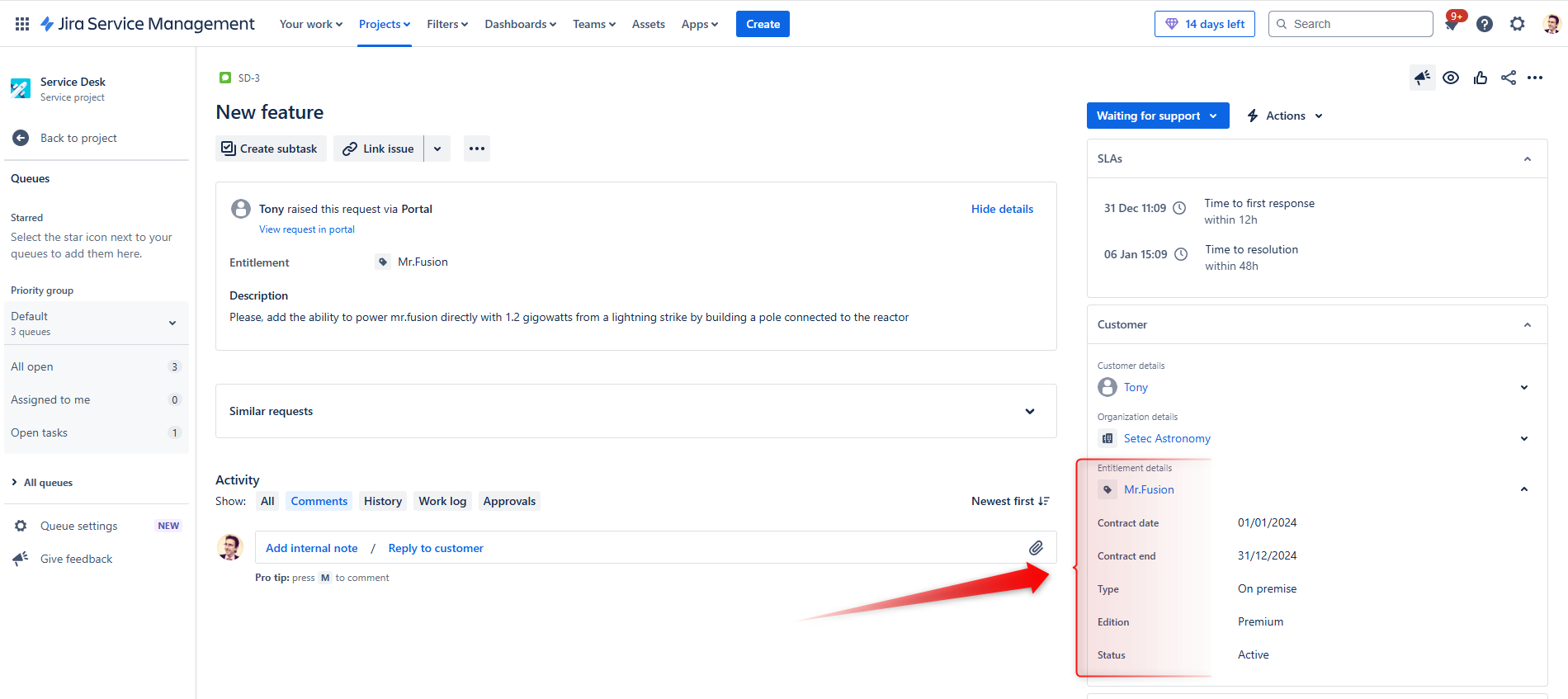Open the Filters menu
The height and width of the screenshot is (699, 1568).
coord(447,24)
